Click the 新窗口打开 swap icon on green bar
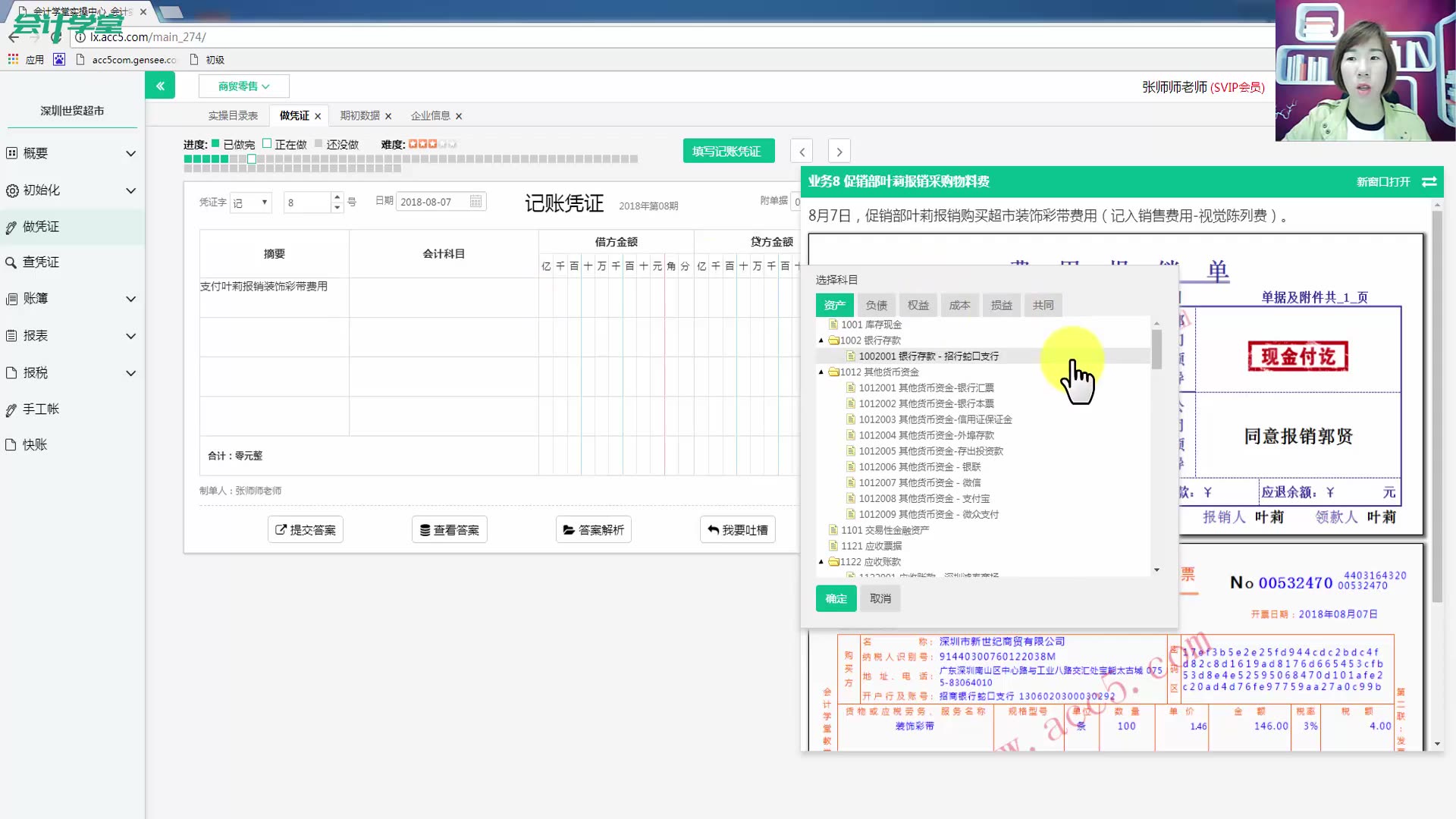The image size is (1456, 819). [x=1430, y=182]
